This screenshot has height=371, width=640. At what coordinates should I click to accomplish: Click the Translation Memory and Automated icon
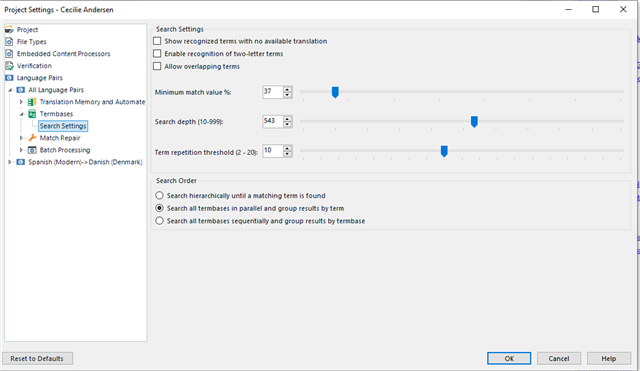pos(32,102)
